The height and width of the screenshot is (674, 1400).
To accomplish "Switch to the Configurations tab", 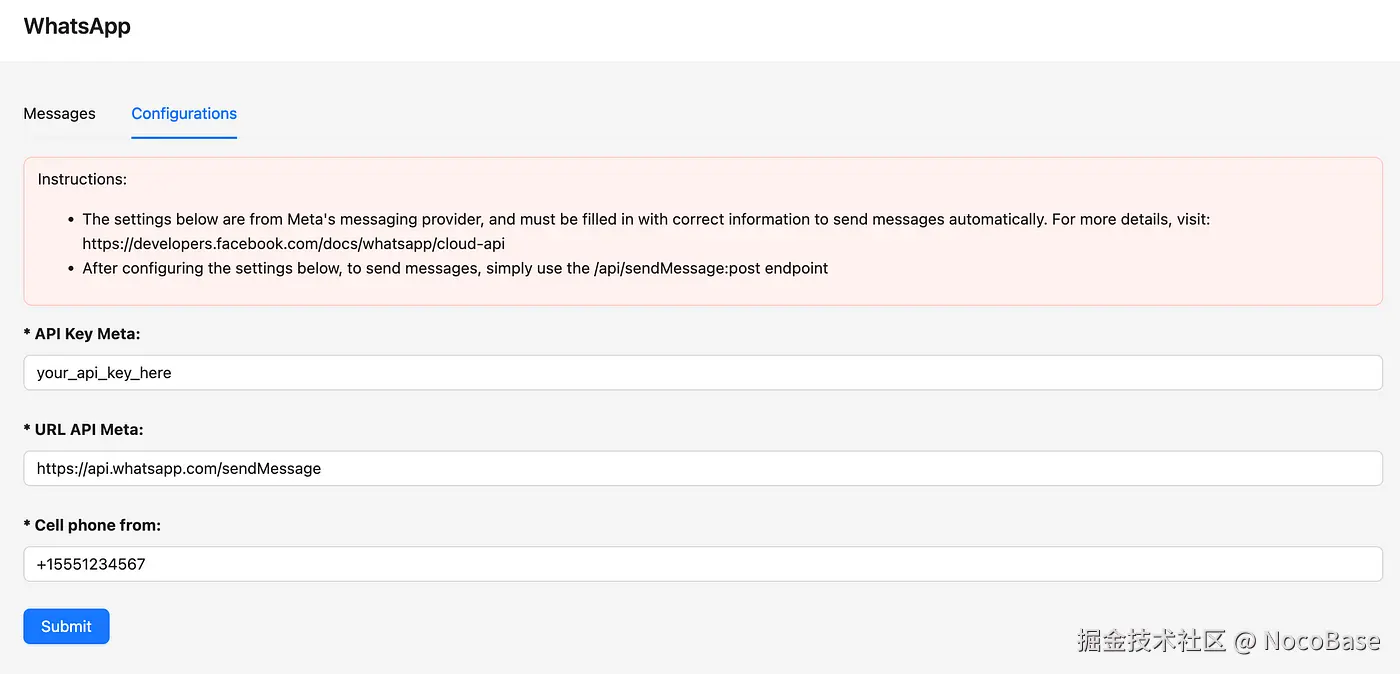I will 183,113.
